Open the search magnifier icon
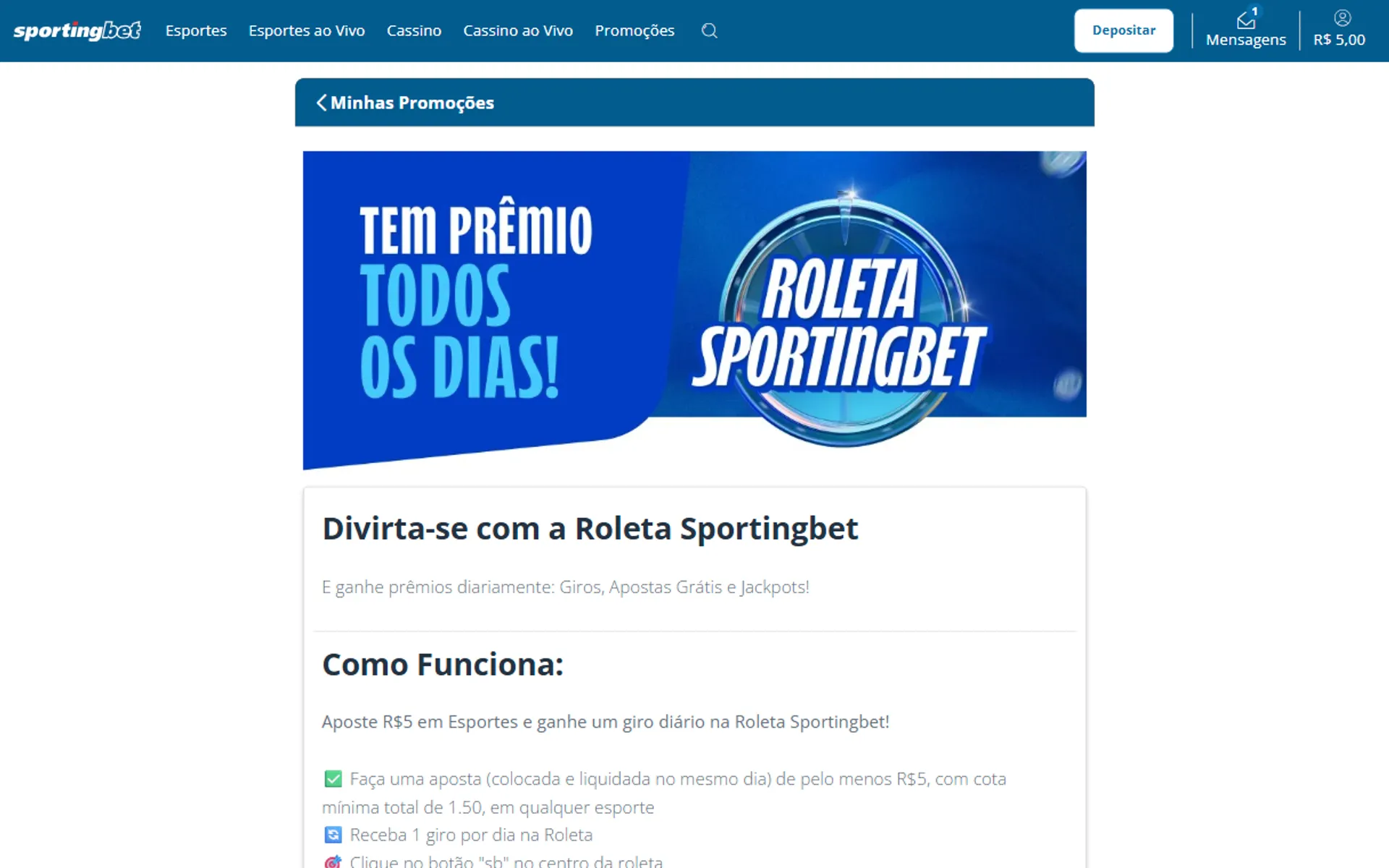The image size is (1389, 868). 709,30
